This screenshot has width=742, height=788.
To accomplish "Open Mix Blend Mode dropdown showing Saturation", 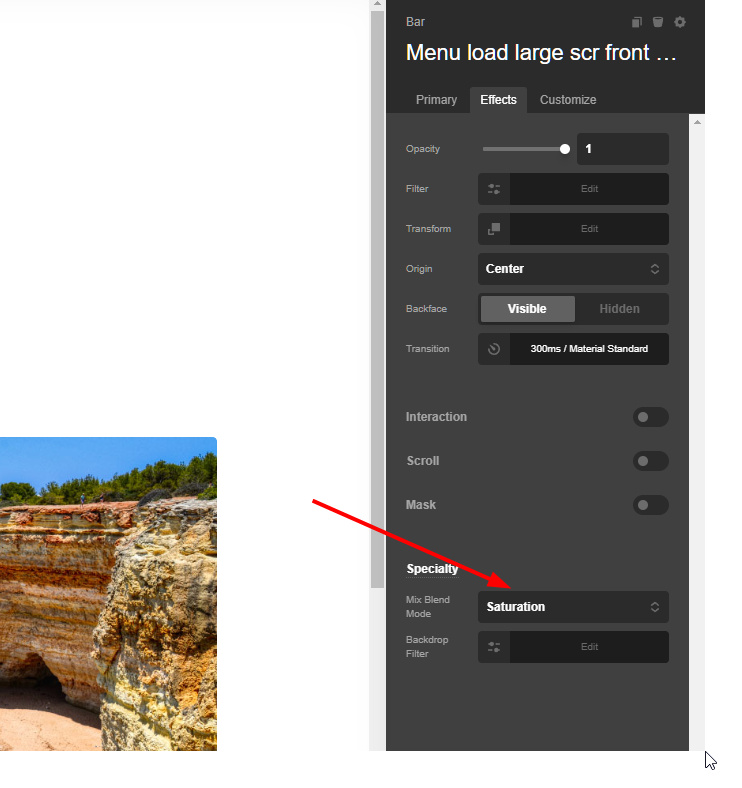I will point(573,607).
